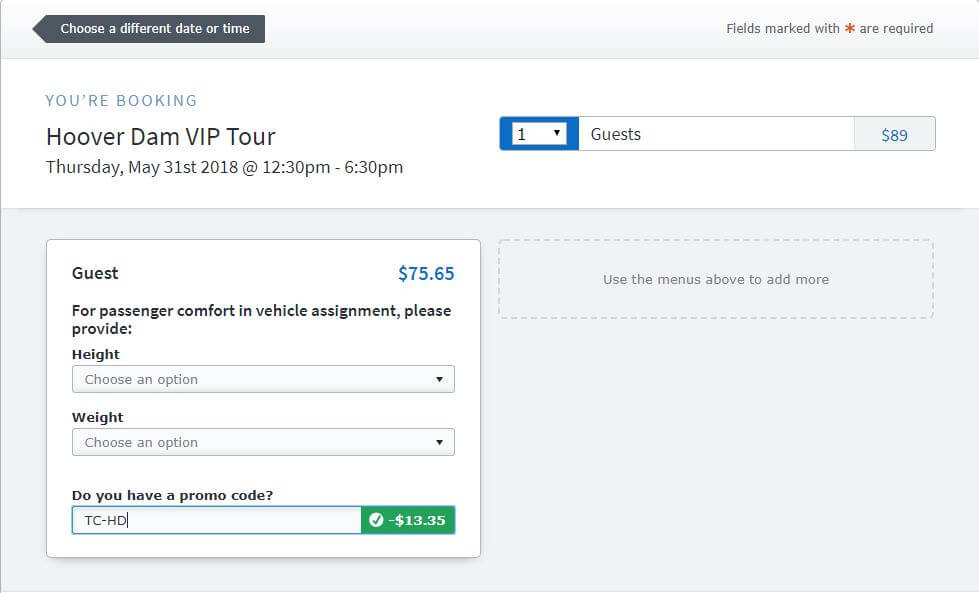Image resolution: width=979 pixels, height=593 pixels.
Task: Click 'Choose a different date or time' button
Action: (149, 29)
